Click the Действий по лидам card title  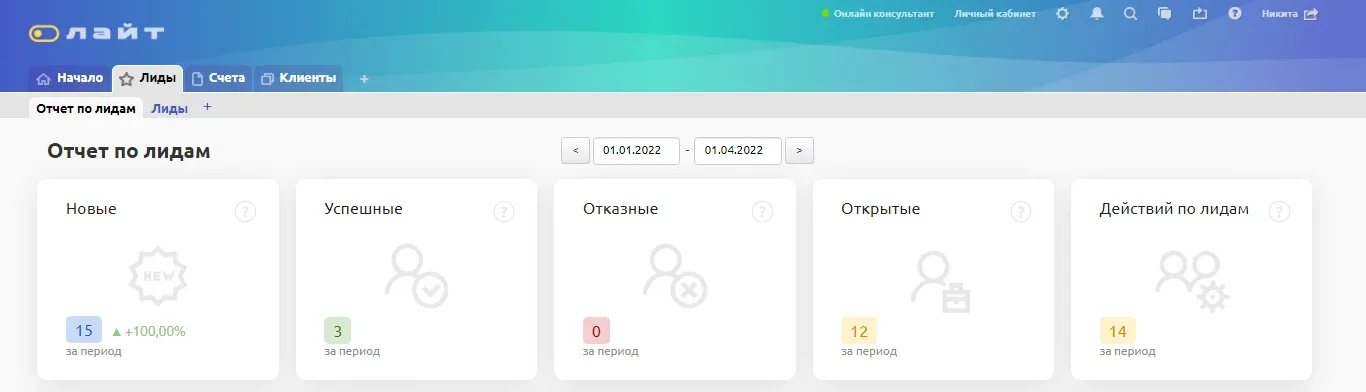point(1174,209)
